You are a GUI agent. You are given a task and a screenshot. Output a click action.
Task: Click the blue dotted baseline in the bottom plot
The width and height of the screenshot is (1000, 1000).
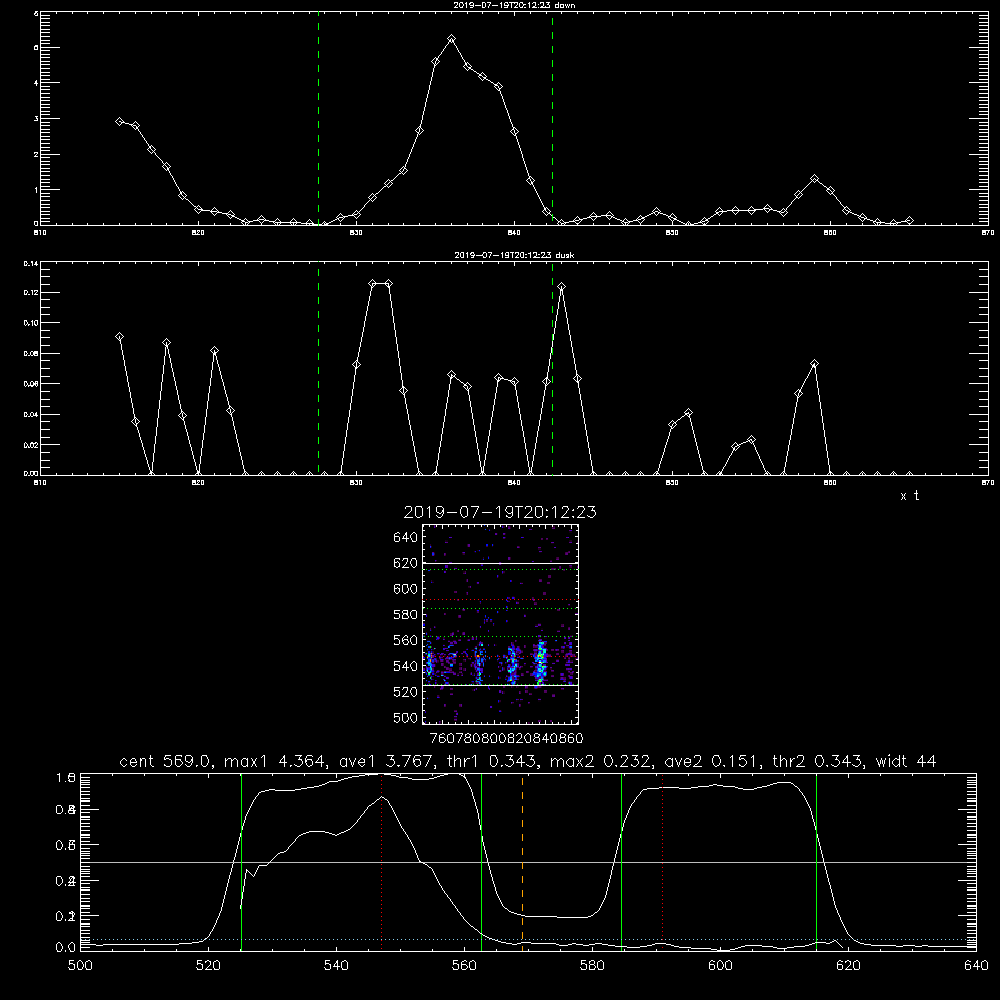tap(528, 939)
